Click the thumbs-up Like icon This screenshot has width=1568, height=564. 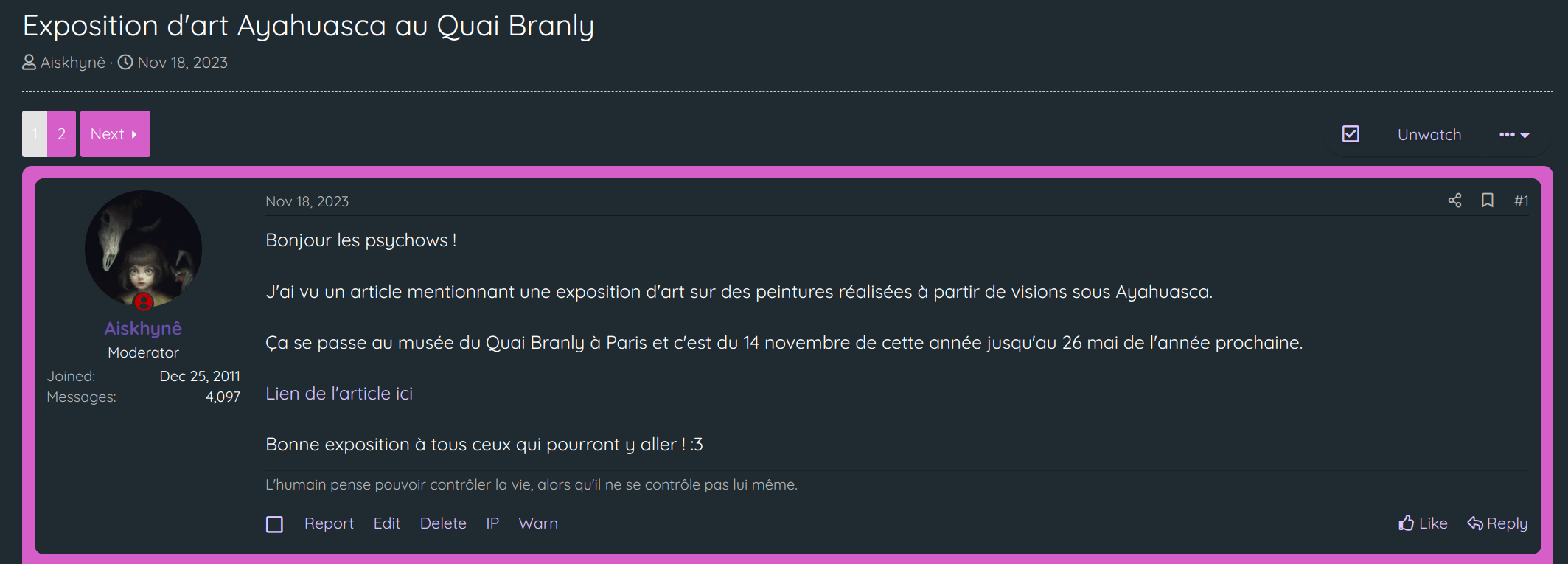pos(1407,523)
